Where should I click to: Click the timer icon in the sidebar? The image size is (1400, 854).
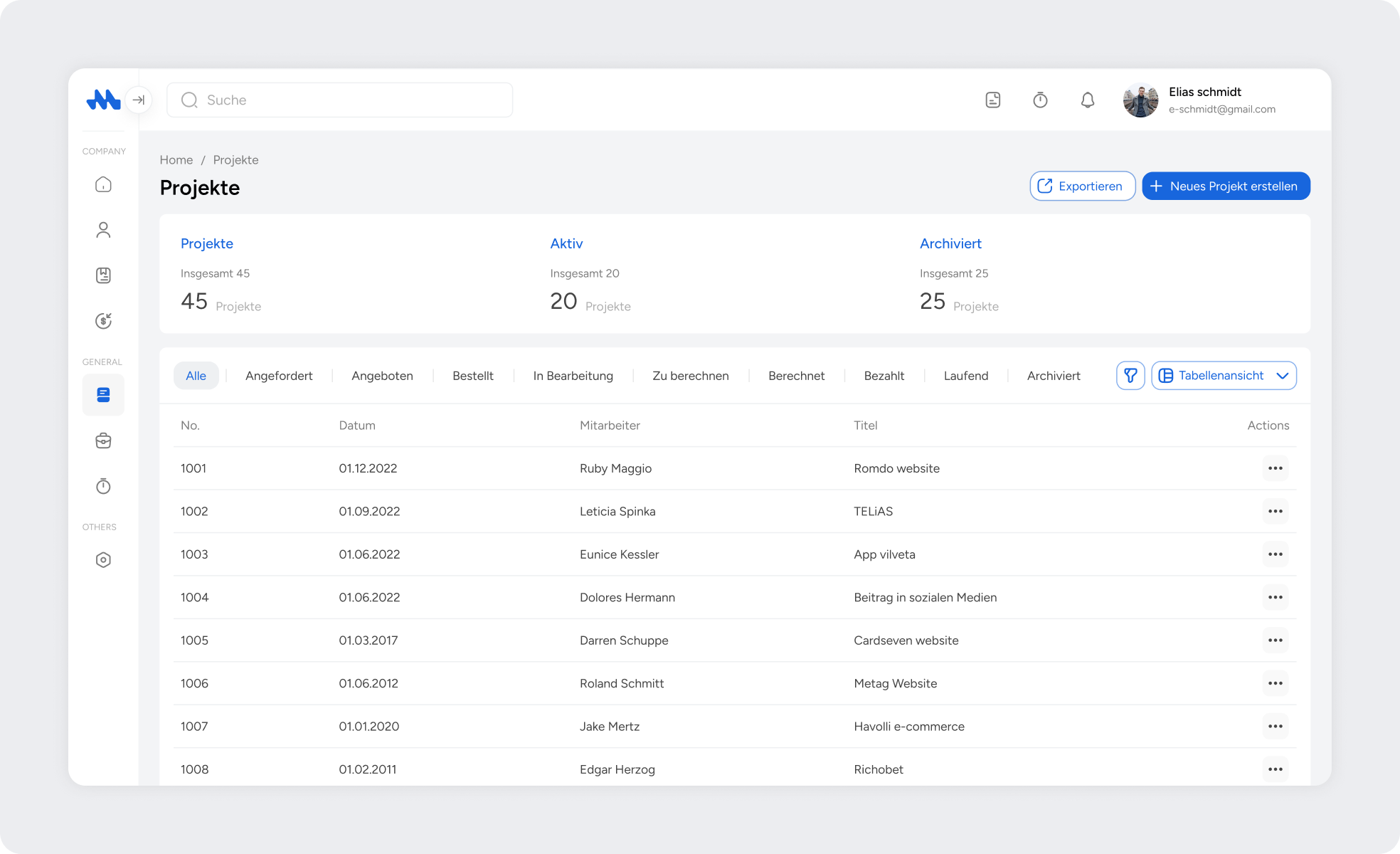pyautogui.click(x=103, y=486)
